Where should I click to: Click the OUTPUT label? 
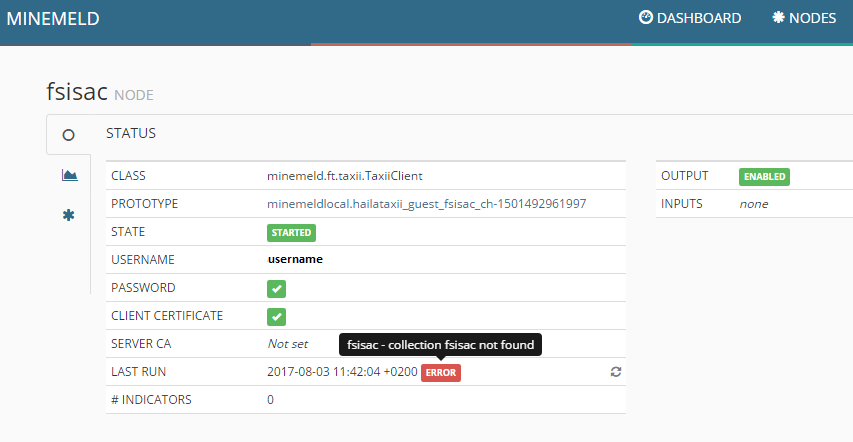tap(685, 176)
